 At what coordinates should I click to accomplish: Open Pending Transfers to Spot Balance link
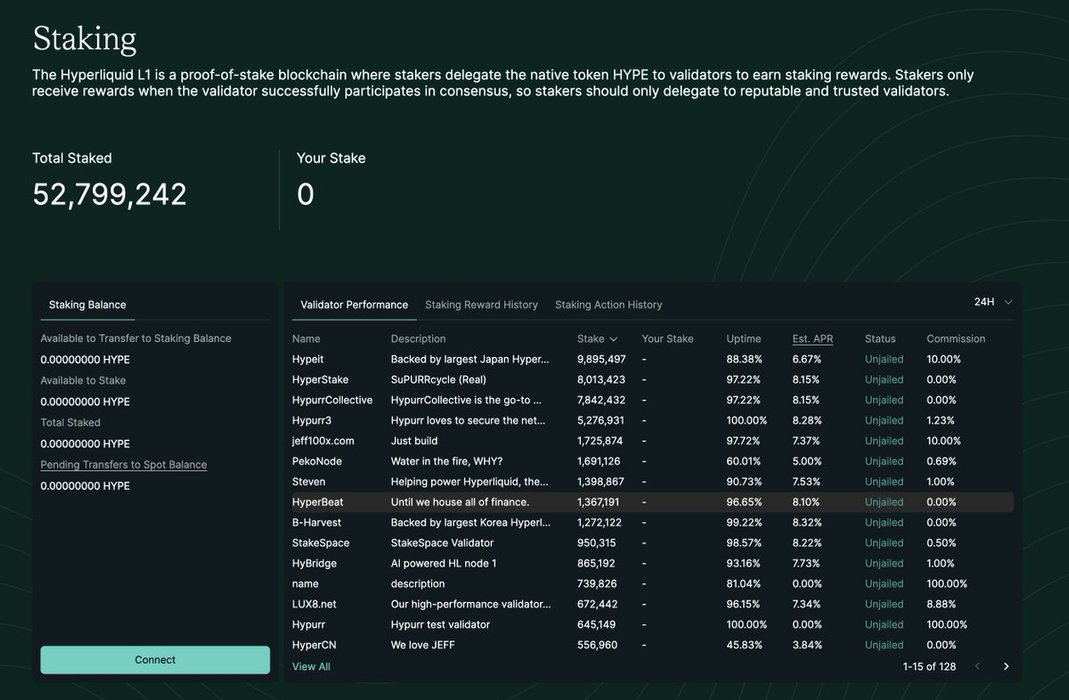pos(123,465)
